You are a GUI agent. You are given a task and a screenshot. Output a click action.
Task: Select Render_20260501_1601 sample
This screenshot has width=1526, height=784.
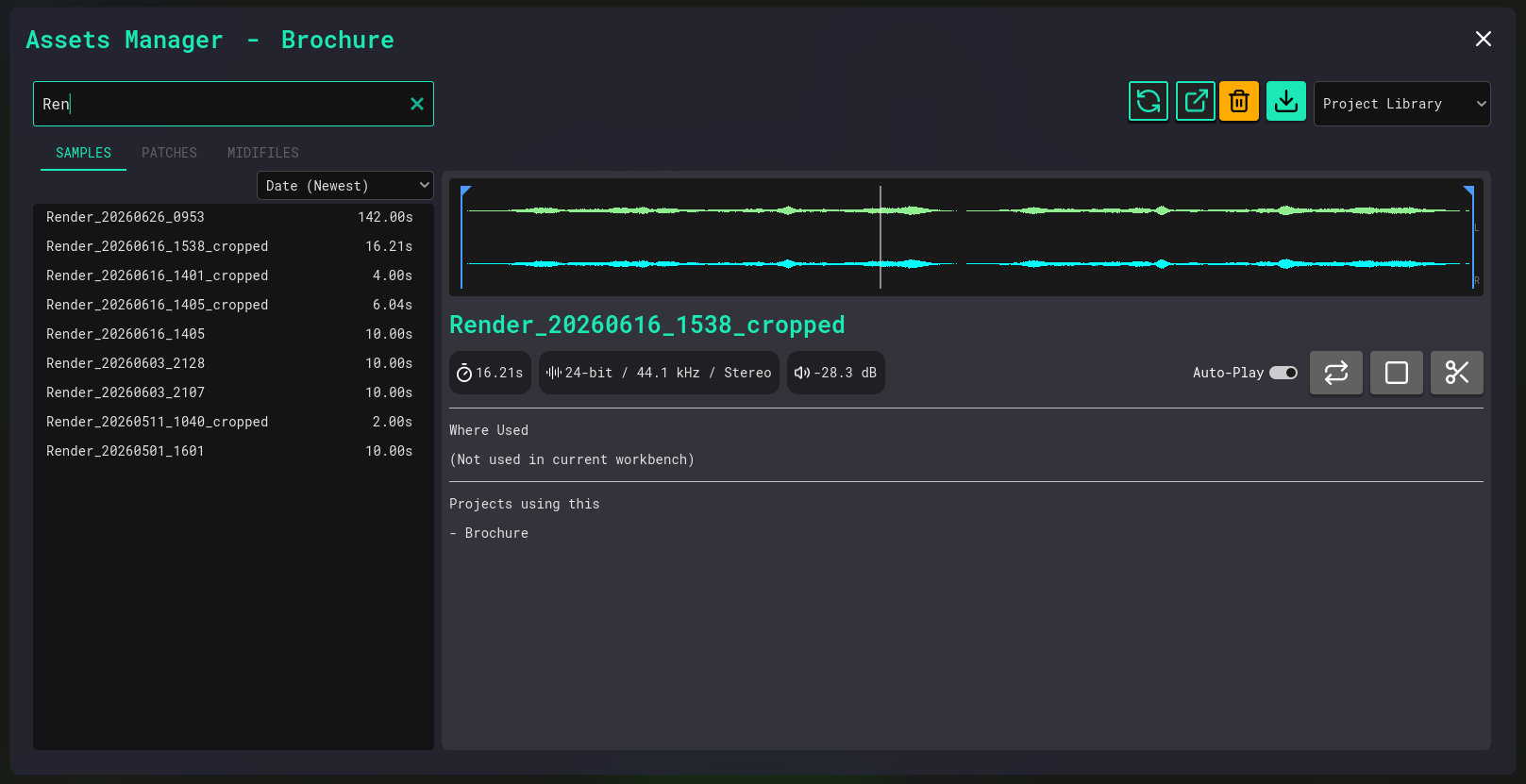tap(233, 451)
